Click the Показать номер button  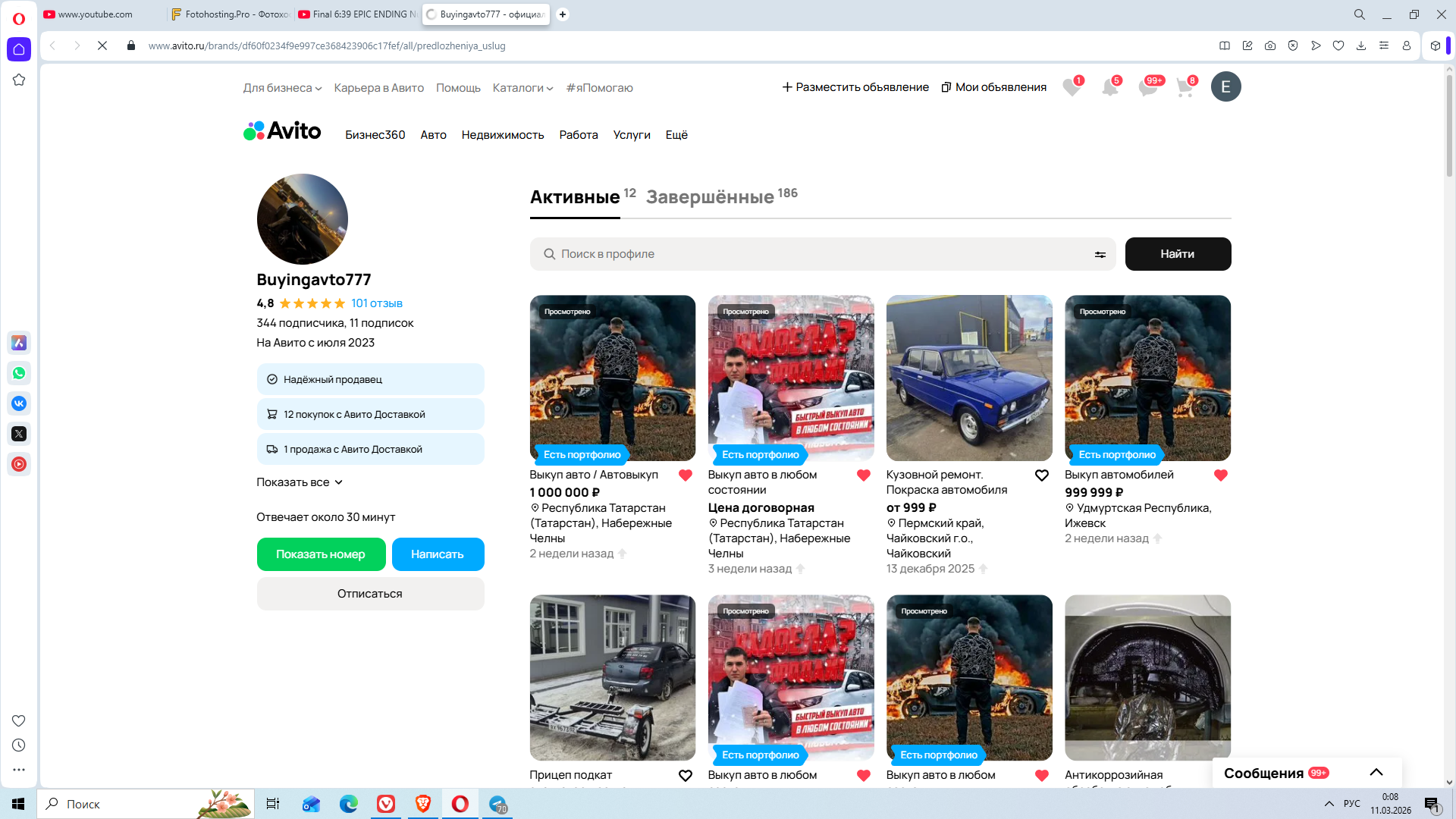pyautogui.click(x=321, y=554)
